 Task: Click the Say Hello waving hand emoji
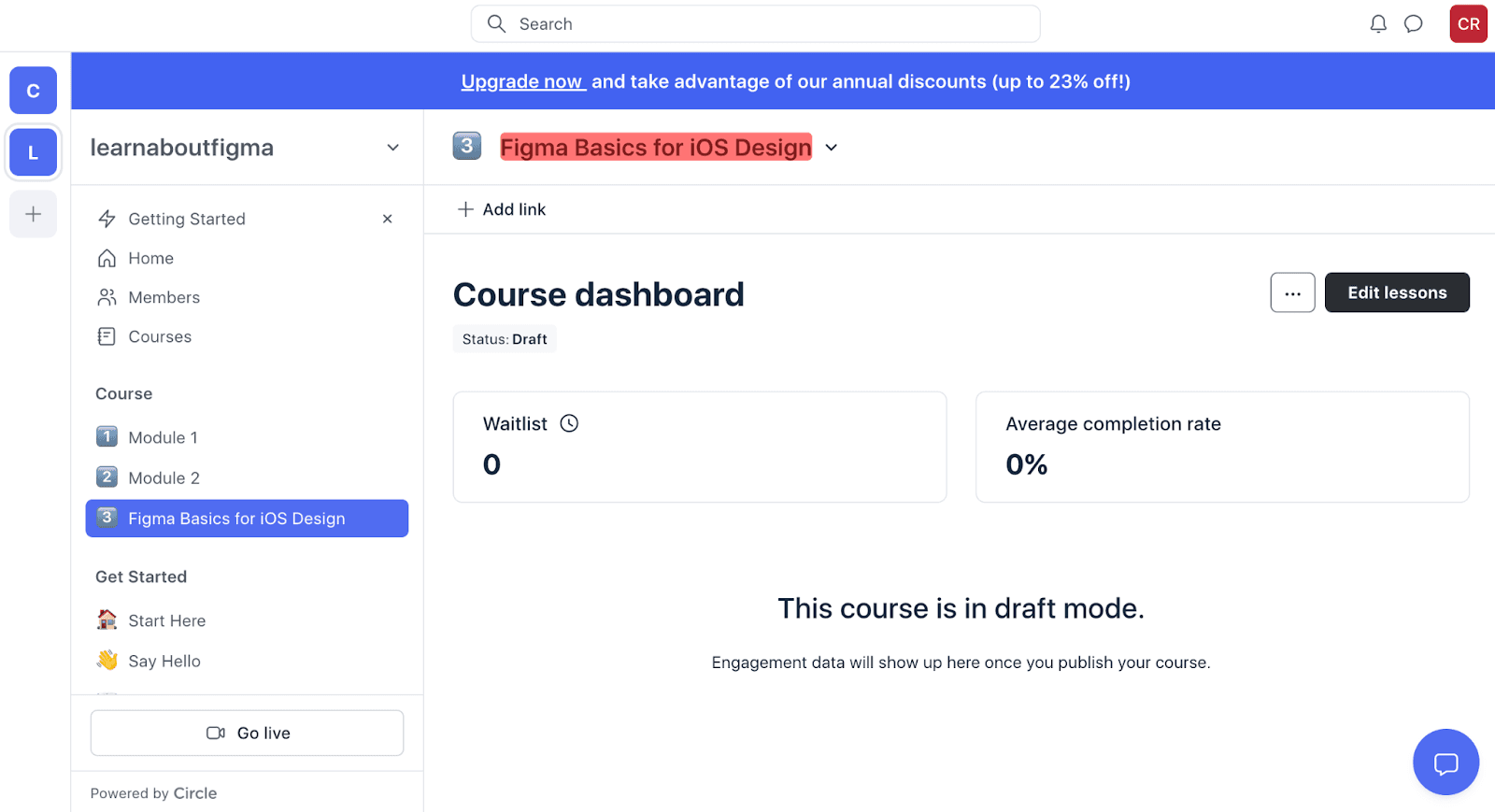point(107,660)
